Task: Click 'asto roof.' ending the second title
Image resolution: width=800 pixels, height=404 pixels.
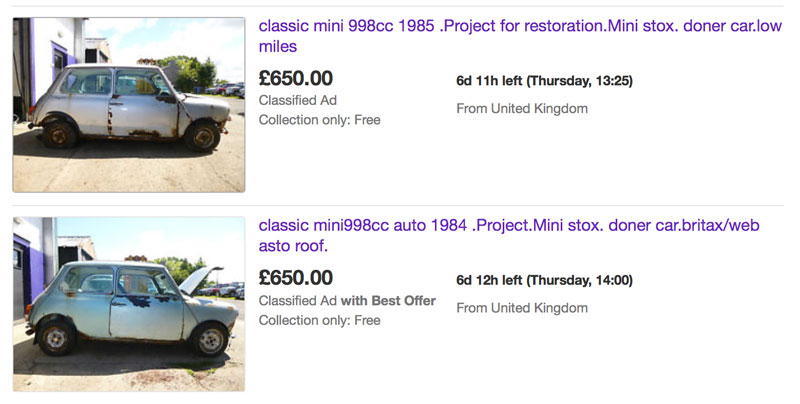Action: tap(293, 246)
